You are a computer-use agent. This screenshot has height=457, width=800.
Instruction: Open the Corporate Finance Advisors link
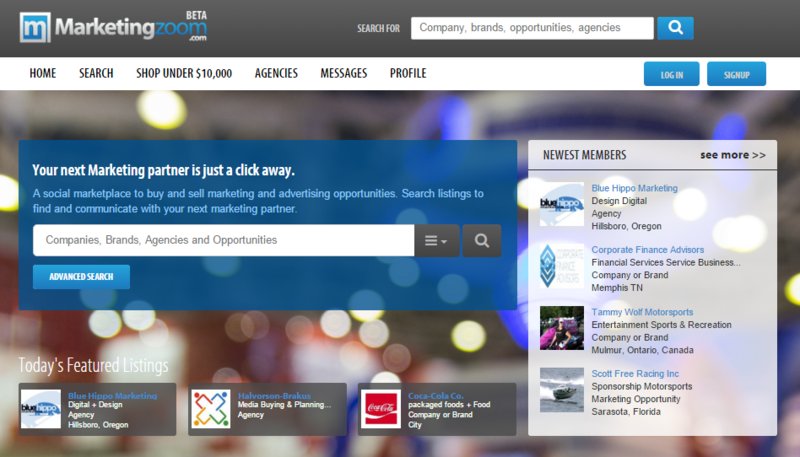pos(647,250)
